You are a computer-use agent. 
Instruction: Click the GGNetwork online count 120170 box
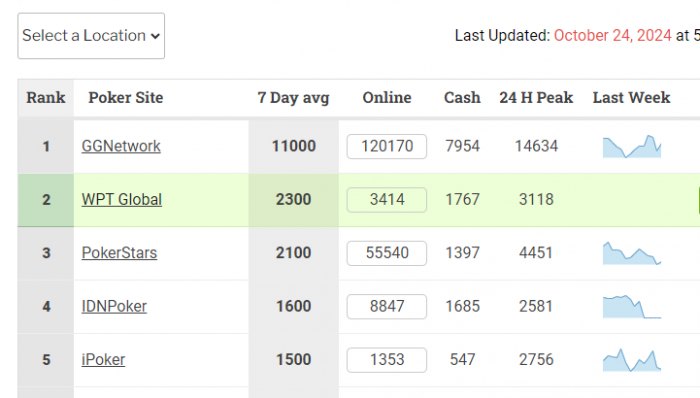click(387, 146)
